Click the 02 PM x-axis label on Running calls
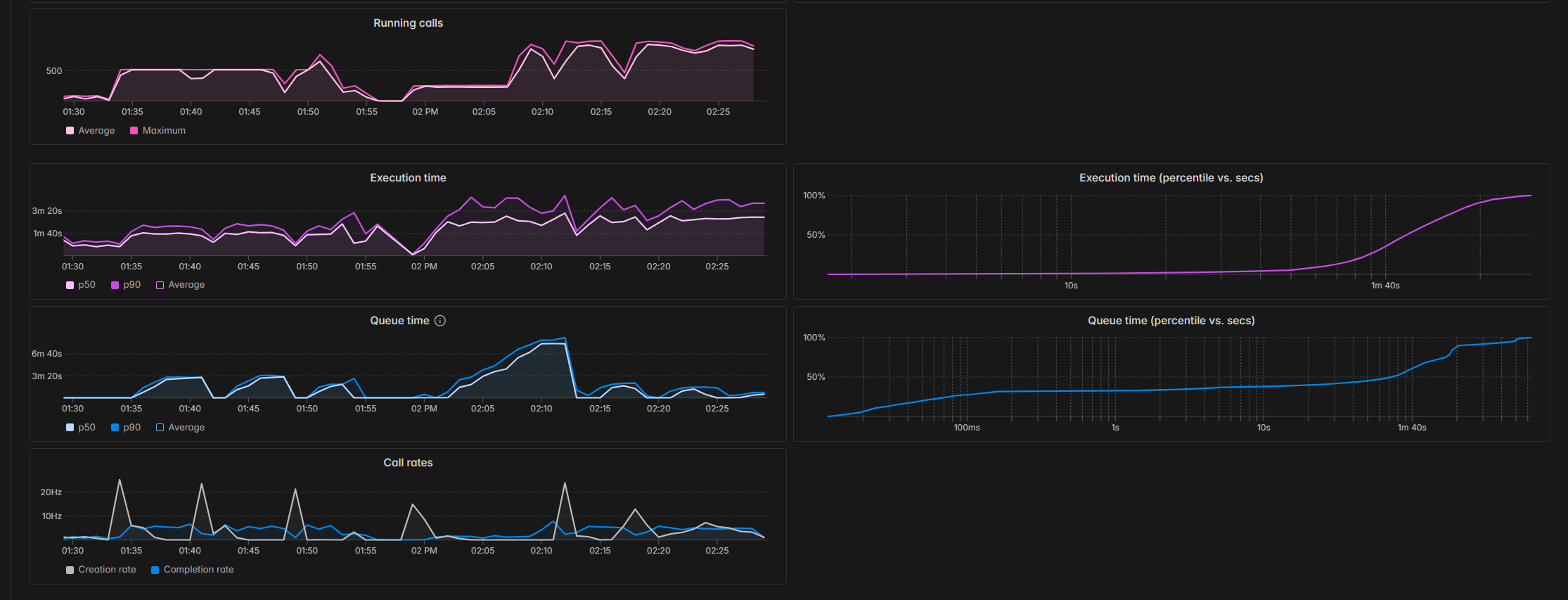The height and width of the screenshot is (600, 1568). 425,112
